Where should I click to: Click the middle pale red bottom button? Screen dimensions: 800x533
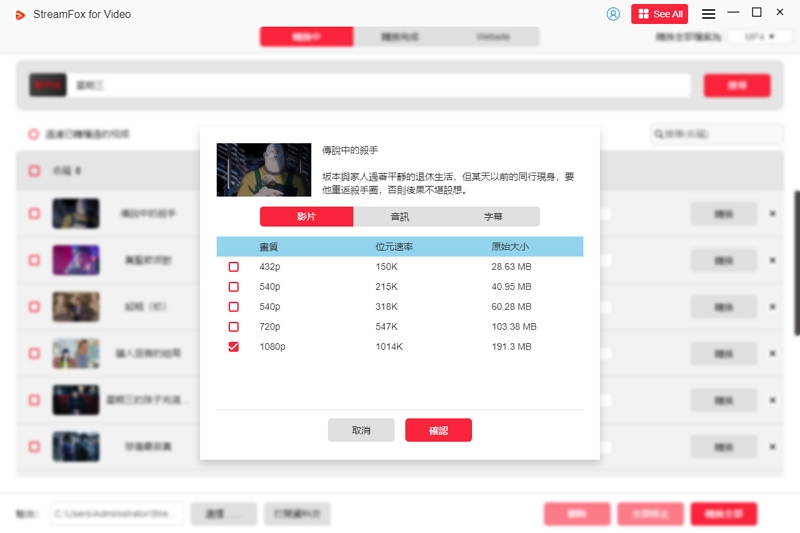[x=650, y=514]
